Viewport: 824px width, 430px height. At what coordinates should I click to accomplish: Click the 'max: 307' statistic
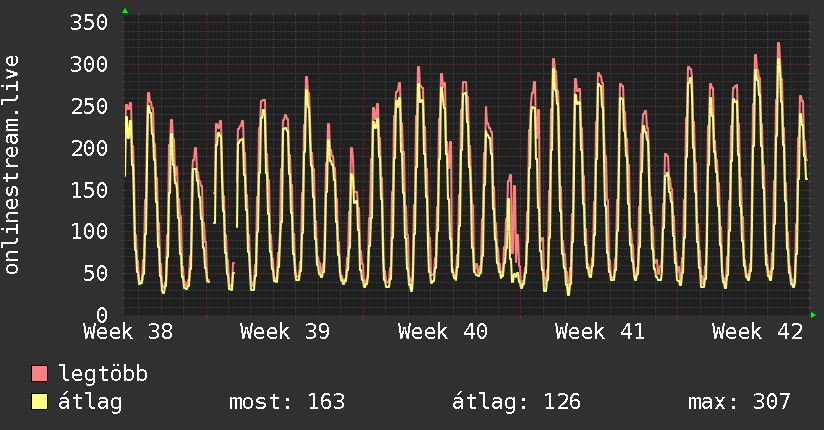[x=739, y=402]
